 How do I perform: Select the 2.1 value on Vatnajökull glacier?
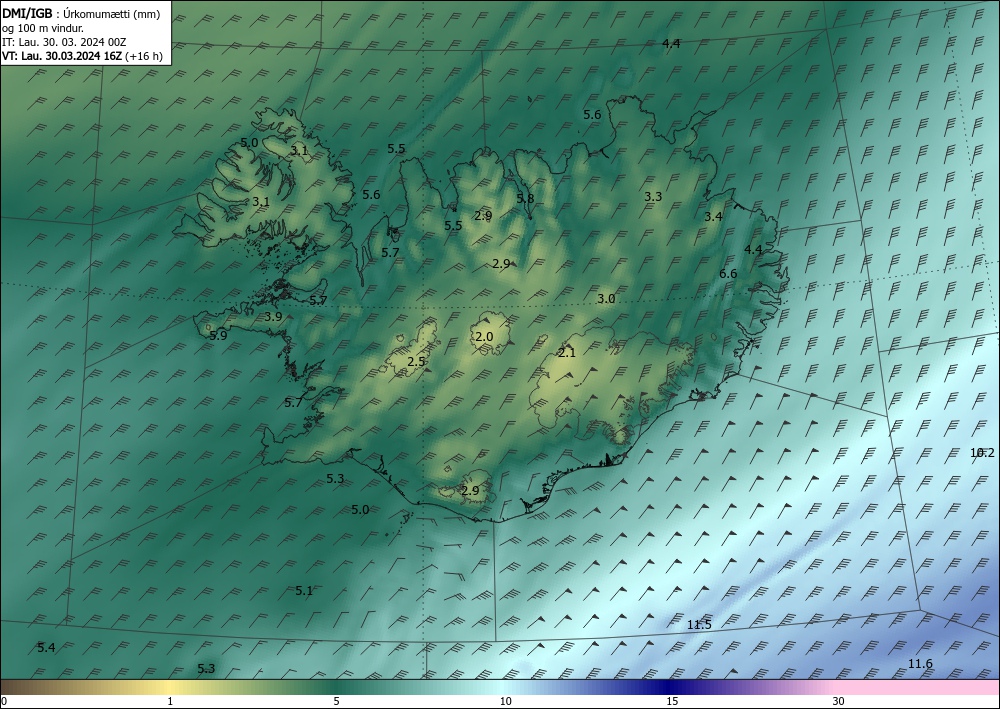567,353
